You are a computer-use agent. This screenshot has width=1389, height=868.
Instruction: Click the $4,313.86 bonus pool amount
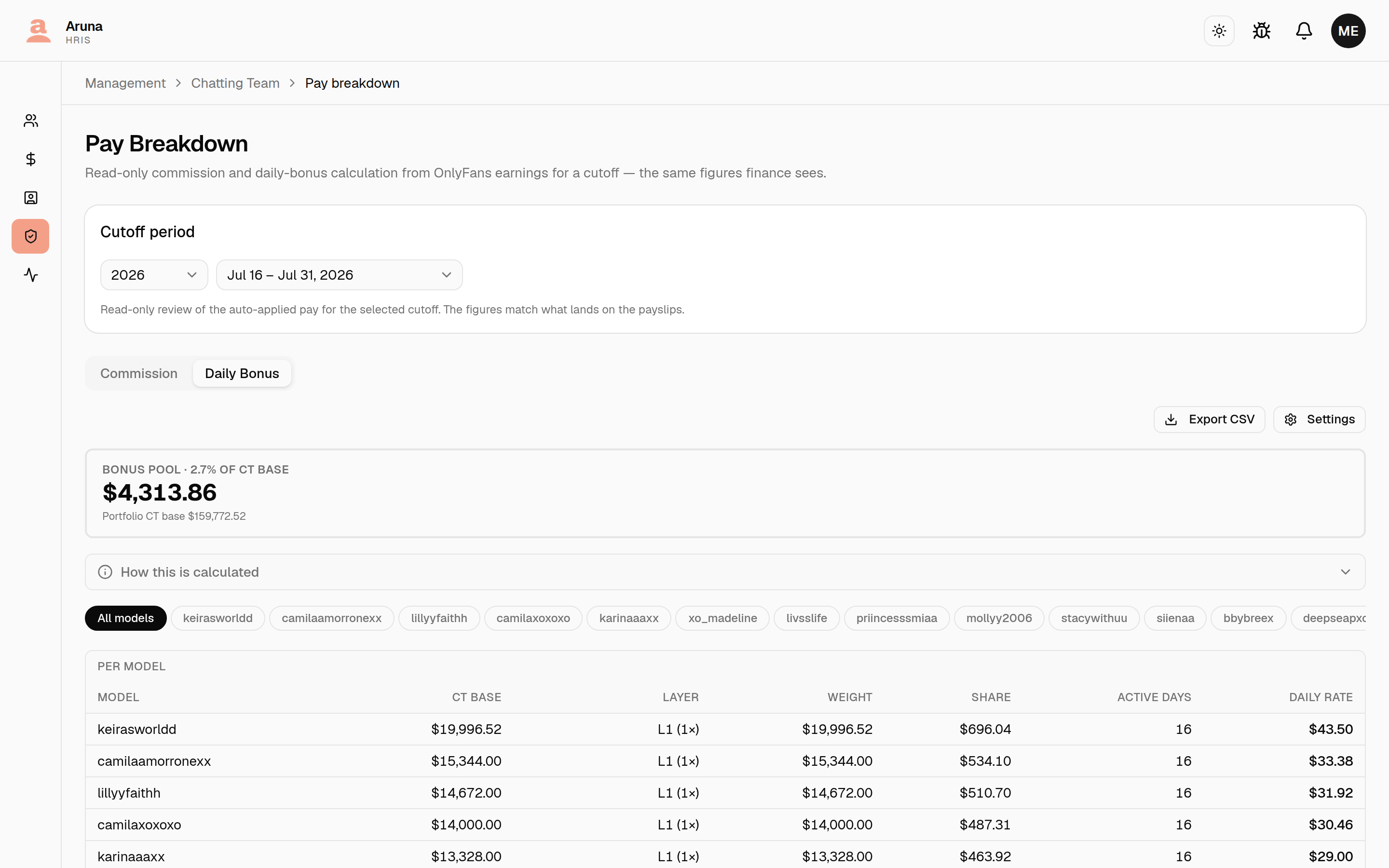pyautogui.click(x=160, y=492)
